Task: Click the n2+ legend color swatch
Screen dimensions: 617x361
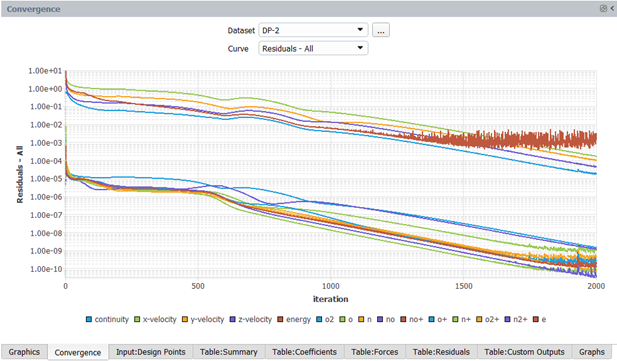Action: (508, 319)
